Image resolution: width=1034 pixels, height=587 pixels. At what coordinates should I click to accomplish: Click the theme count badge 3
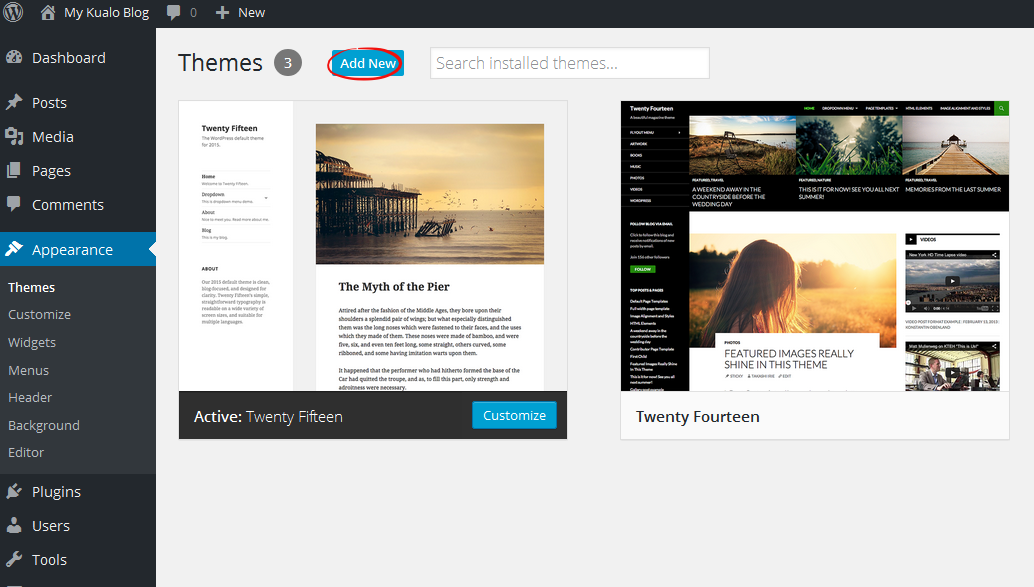pos(288,63)
